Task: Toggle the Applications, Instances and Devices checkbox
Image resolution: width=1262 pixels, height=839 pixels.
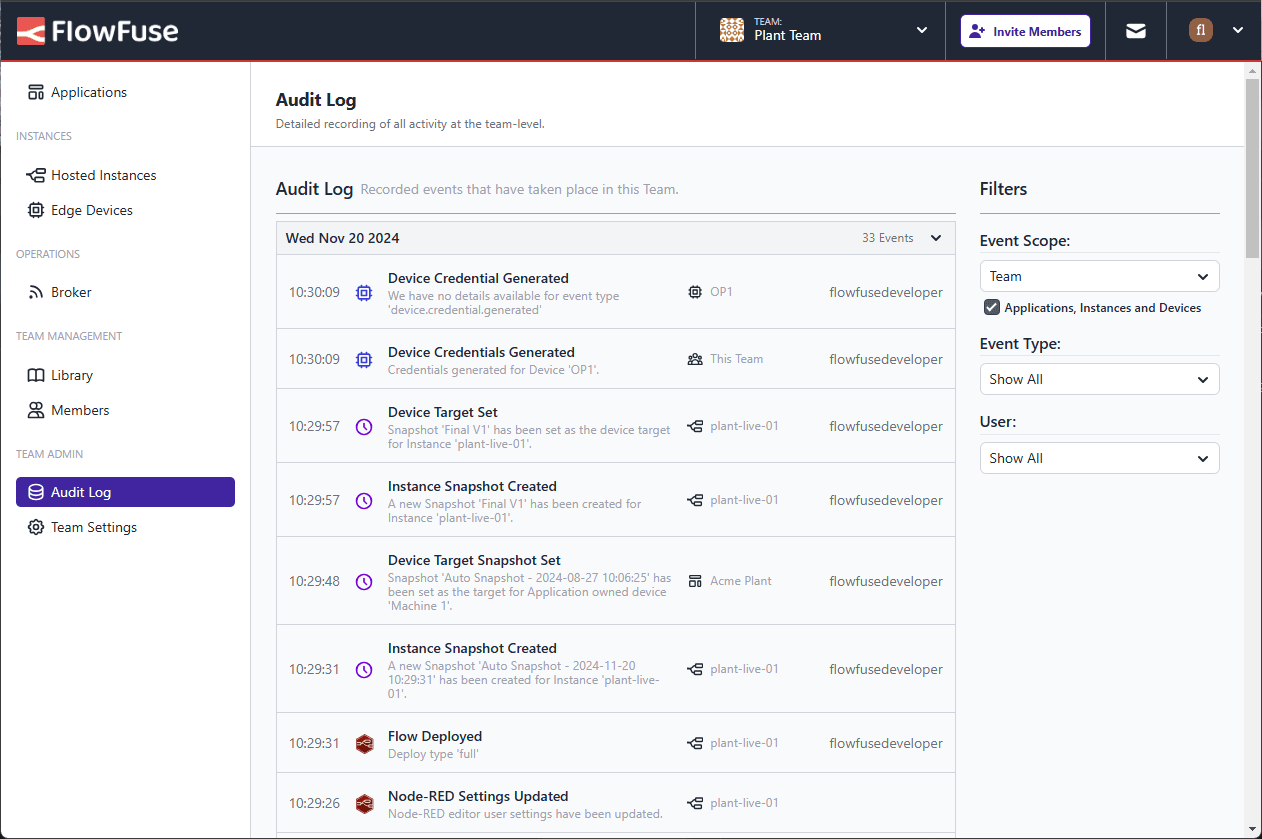Action: [991, 307]
